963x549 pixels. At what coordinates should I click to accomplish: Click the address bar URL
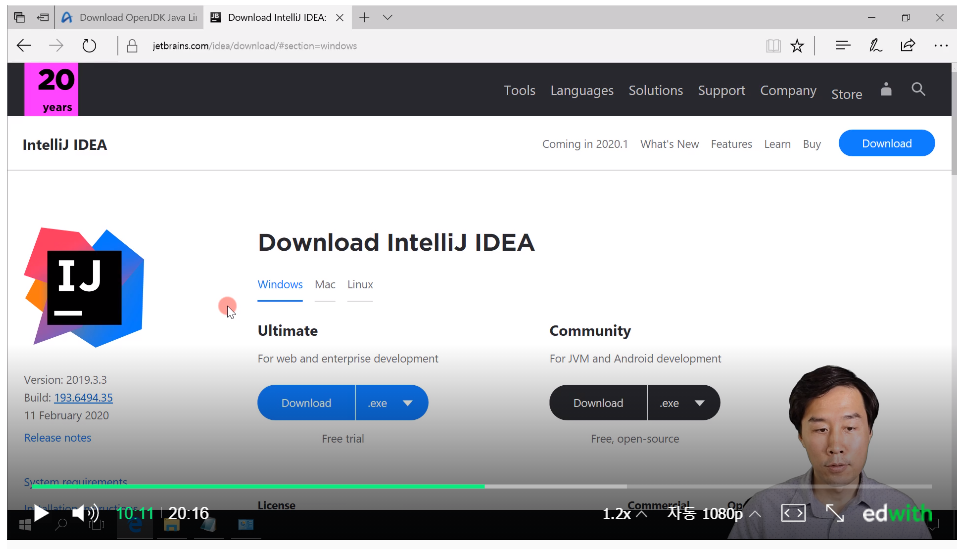(254, 46)
